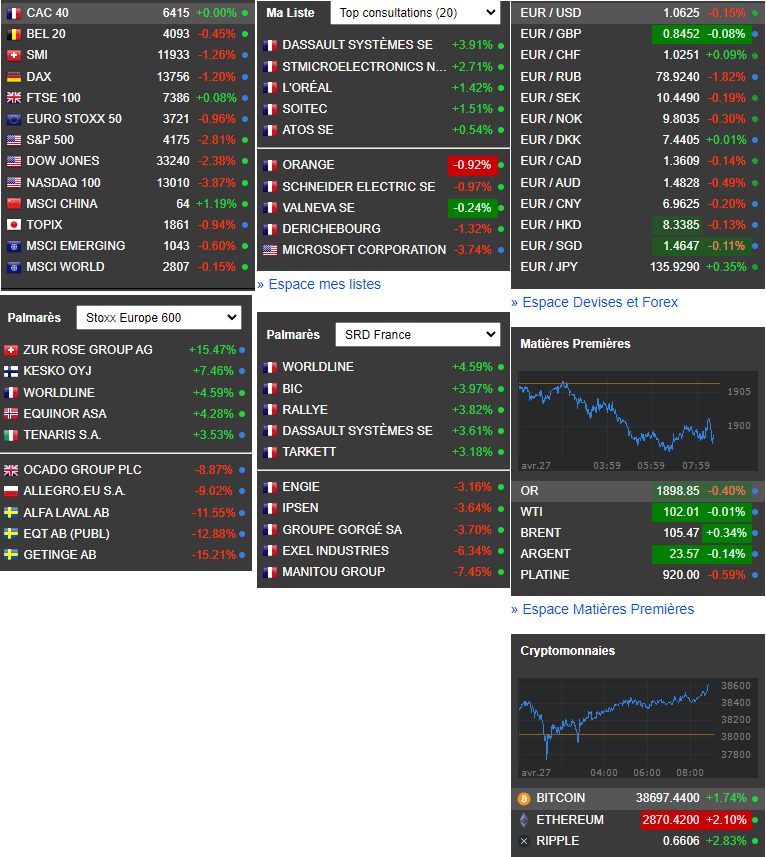This screenshot has width=766, height=857.
Task: Click the Bitcoin price chart
Action: 638,728
